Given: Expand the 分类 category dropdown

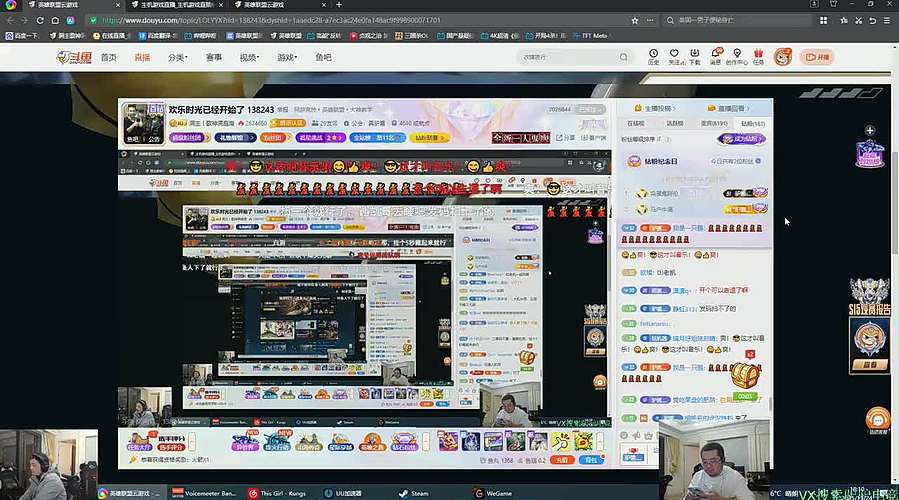Looking at the screenshot, I should [x=177, y=58].
